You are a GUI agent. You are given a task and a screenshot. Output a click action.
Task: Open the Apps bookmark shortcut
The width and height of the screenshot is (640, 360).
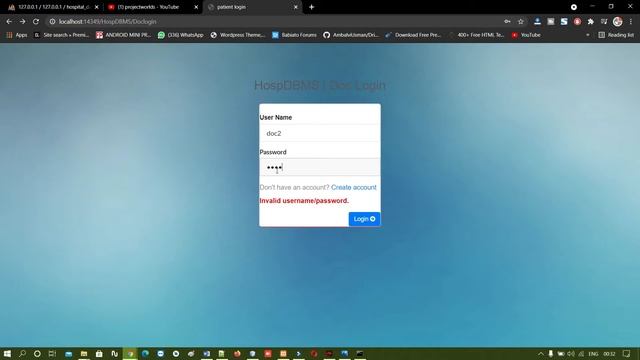pos(17,35)
